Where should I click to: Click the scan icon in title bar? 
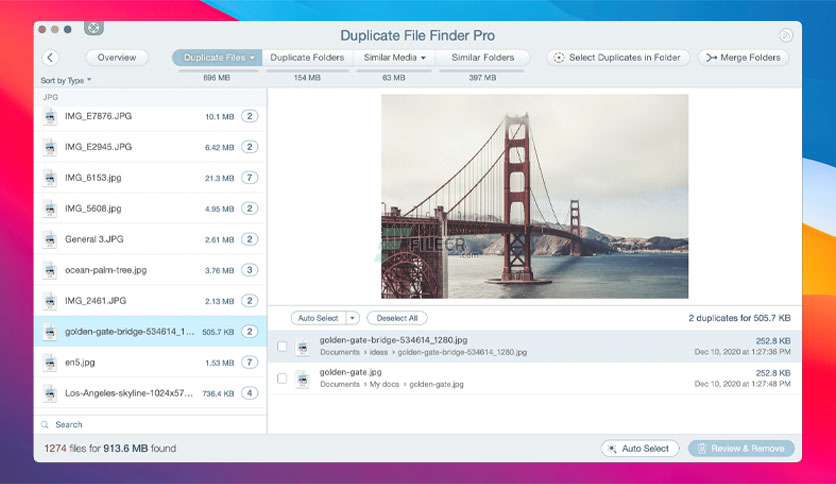[x=94, y=28]
